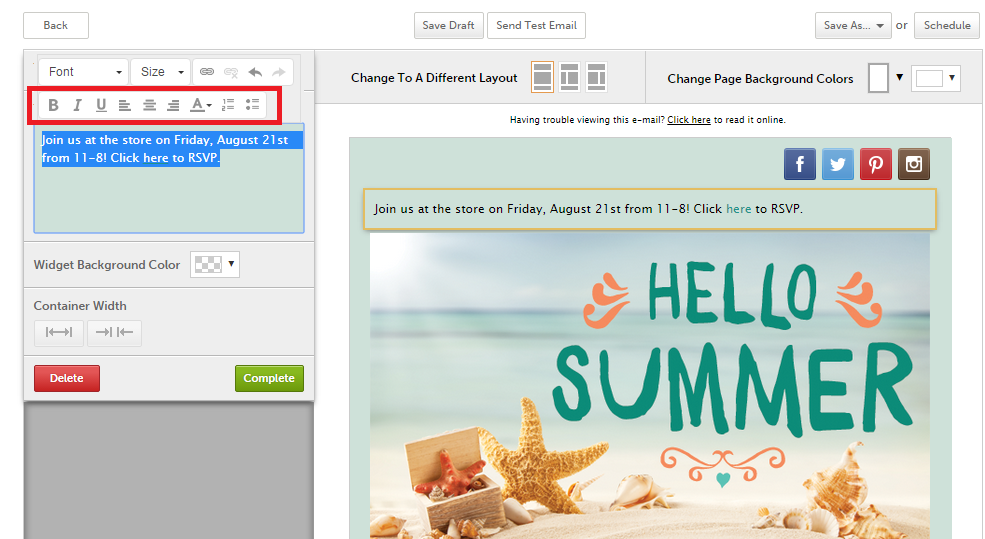Set container to narrow width

point(114,333)
